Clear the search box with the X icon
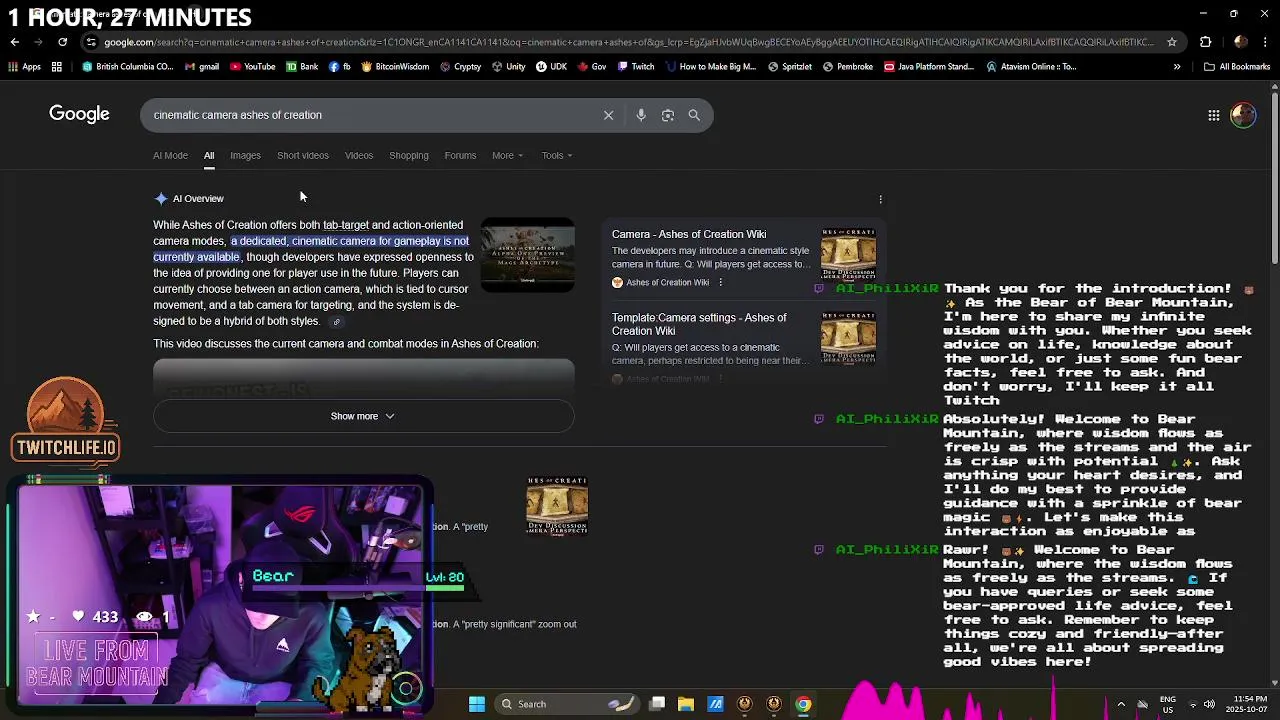 (608, 115)
